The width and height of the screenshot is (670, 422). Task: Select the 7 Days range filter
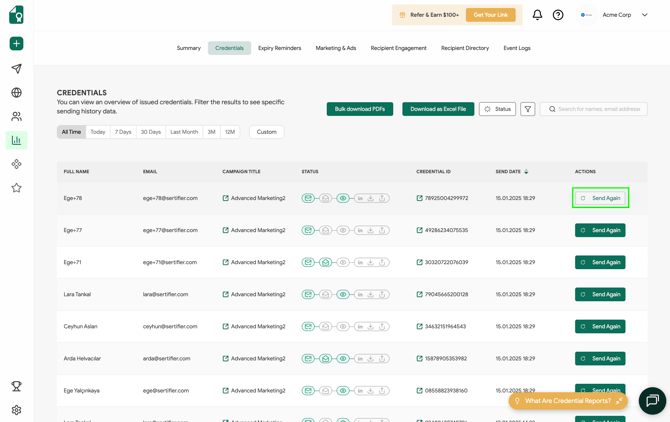(x=123, y=132)
